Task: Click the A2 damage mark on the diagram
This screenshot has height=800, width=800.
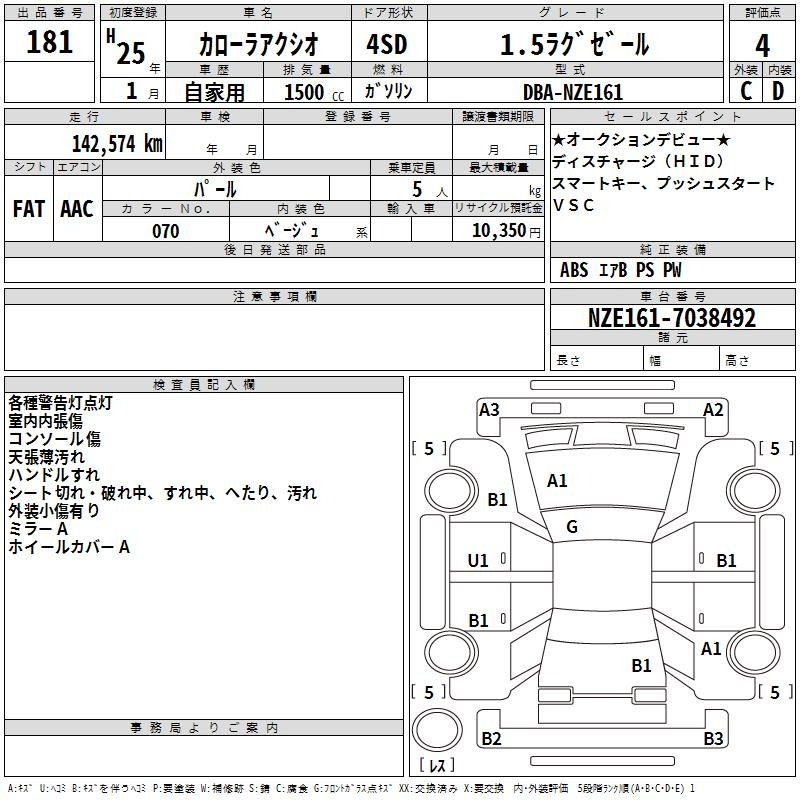Action: 713,409
